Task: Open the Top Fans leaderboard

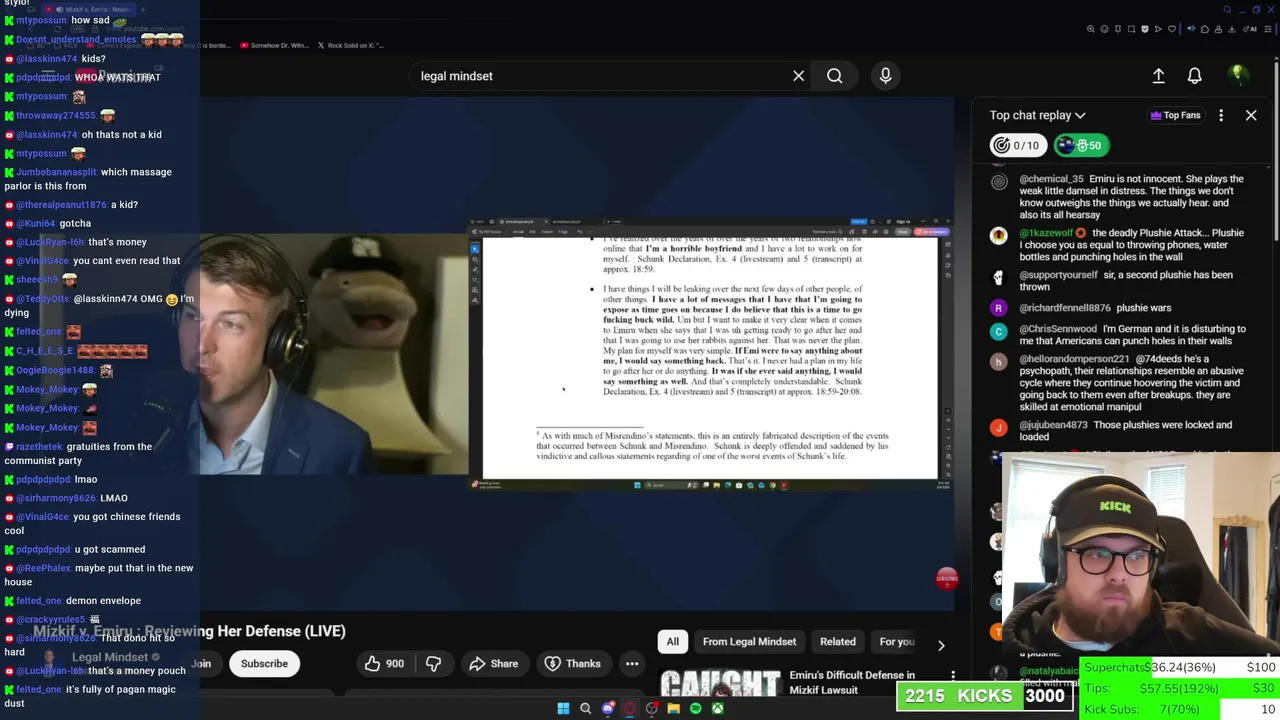Action: pyautogui.click(x=1175, y=115)
